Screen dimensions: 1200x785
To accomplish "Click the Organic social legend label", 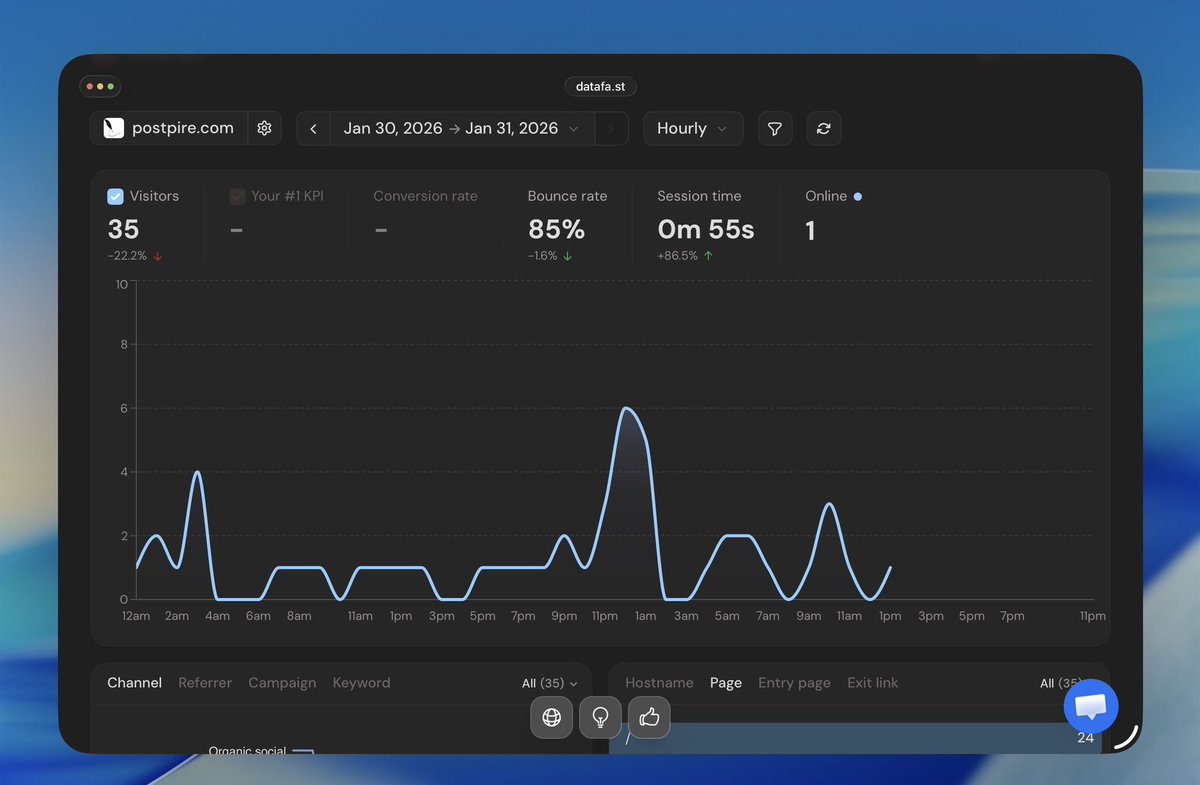I will (247, 750).
